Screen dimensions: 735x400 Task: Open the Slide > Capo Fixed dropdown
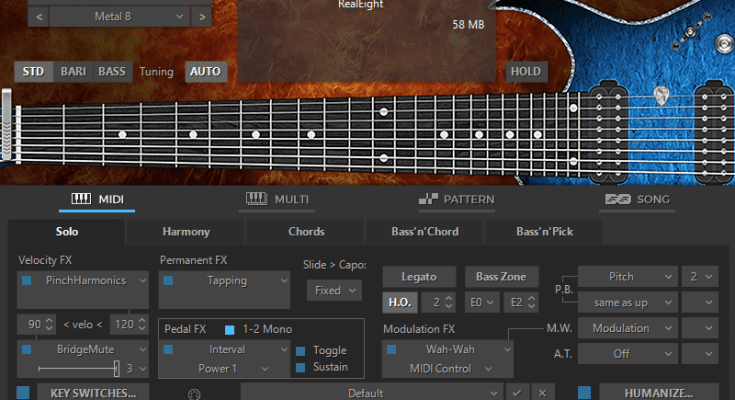[x=334, y=291]
